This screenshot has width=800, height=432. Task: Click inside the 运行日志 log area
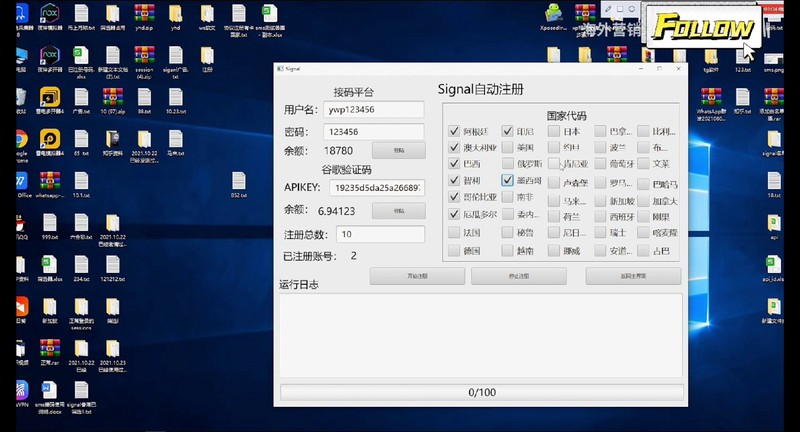click(x=481, y=335)
